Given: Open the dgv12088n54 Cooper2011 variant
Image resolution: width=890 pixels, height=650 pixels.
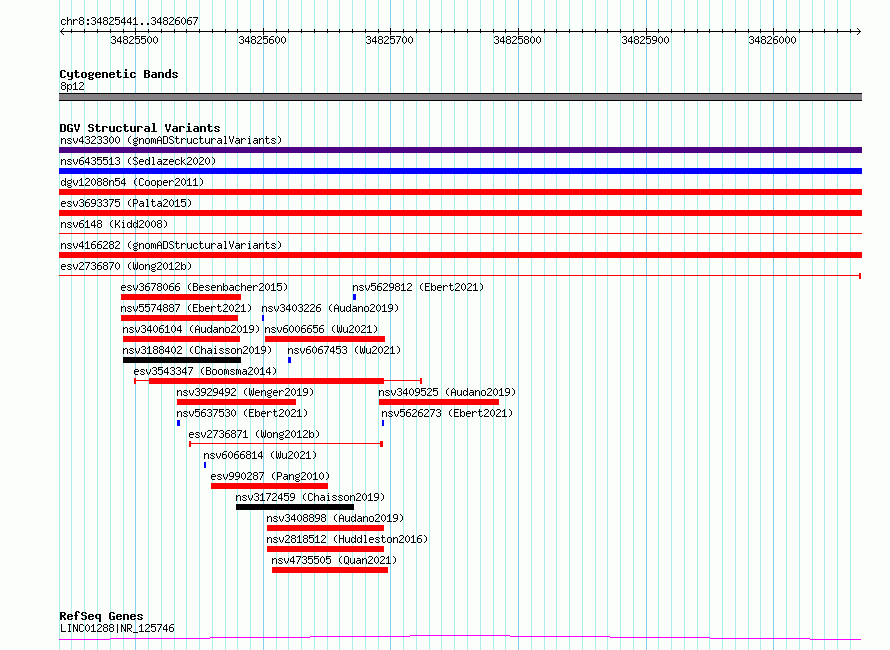Looking at the screenshot, I should tap(132, 182).
